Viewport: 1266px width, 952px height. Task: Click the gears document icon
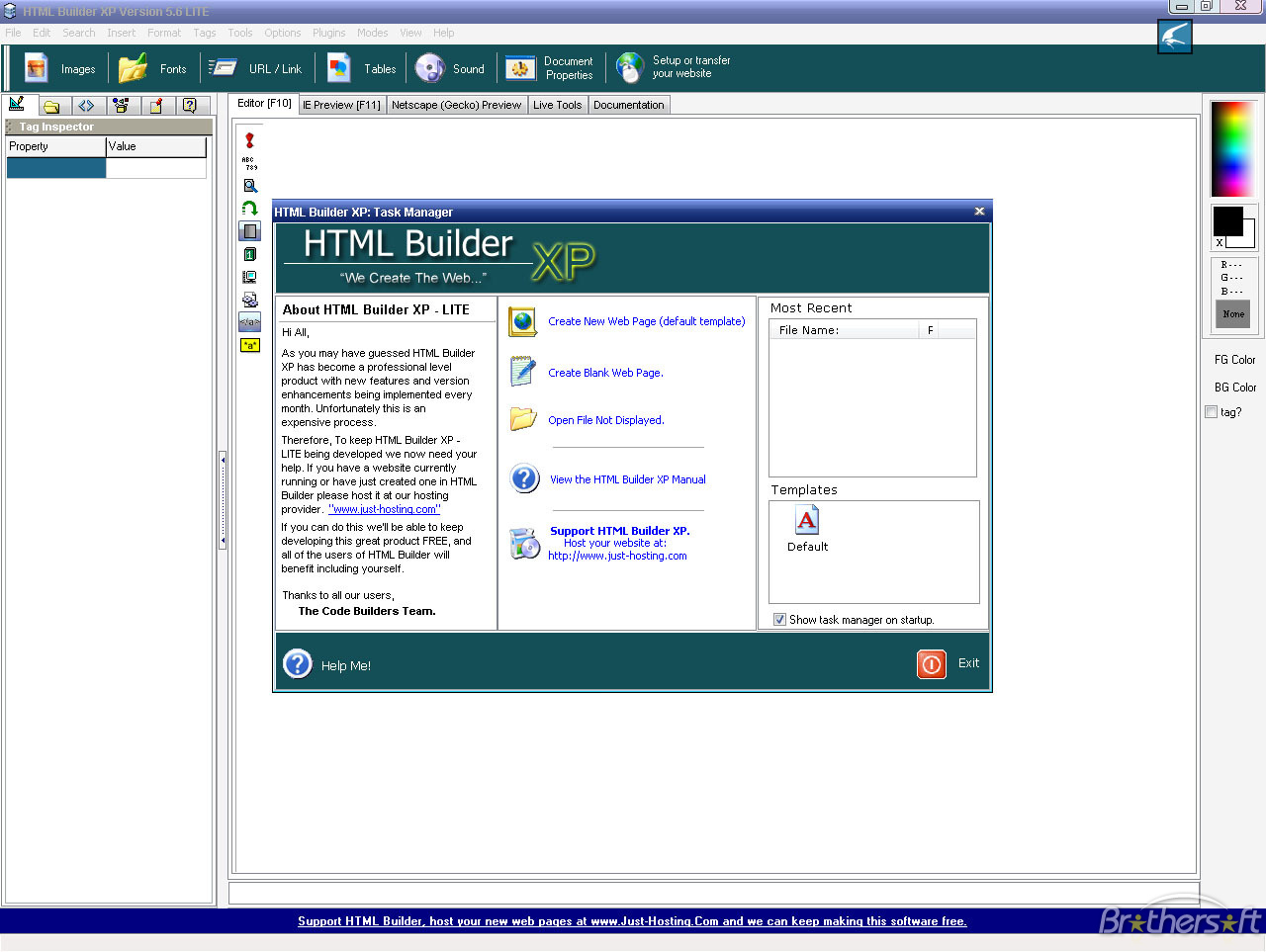point(250,300)
